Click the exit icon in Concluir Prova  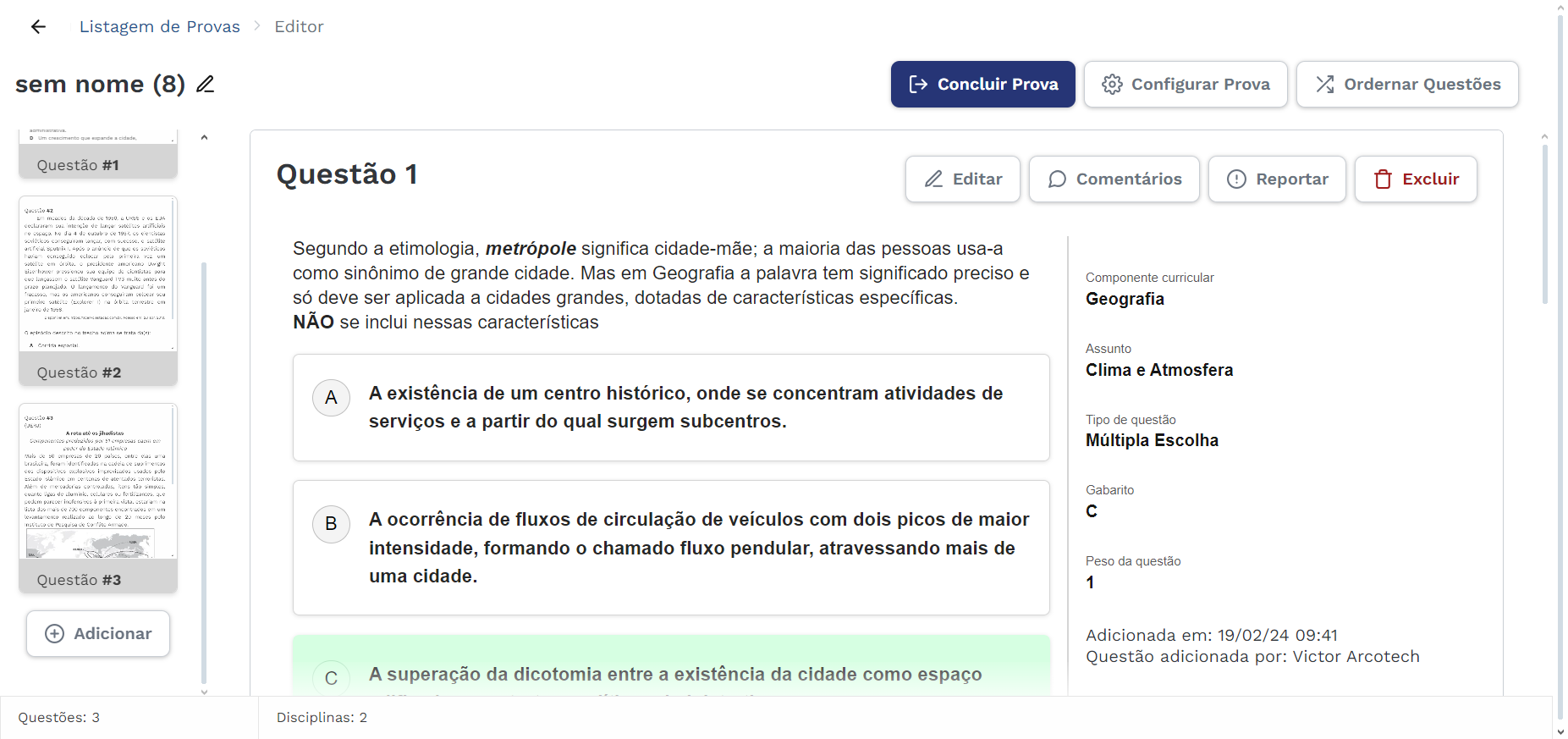(918, 84)
